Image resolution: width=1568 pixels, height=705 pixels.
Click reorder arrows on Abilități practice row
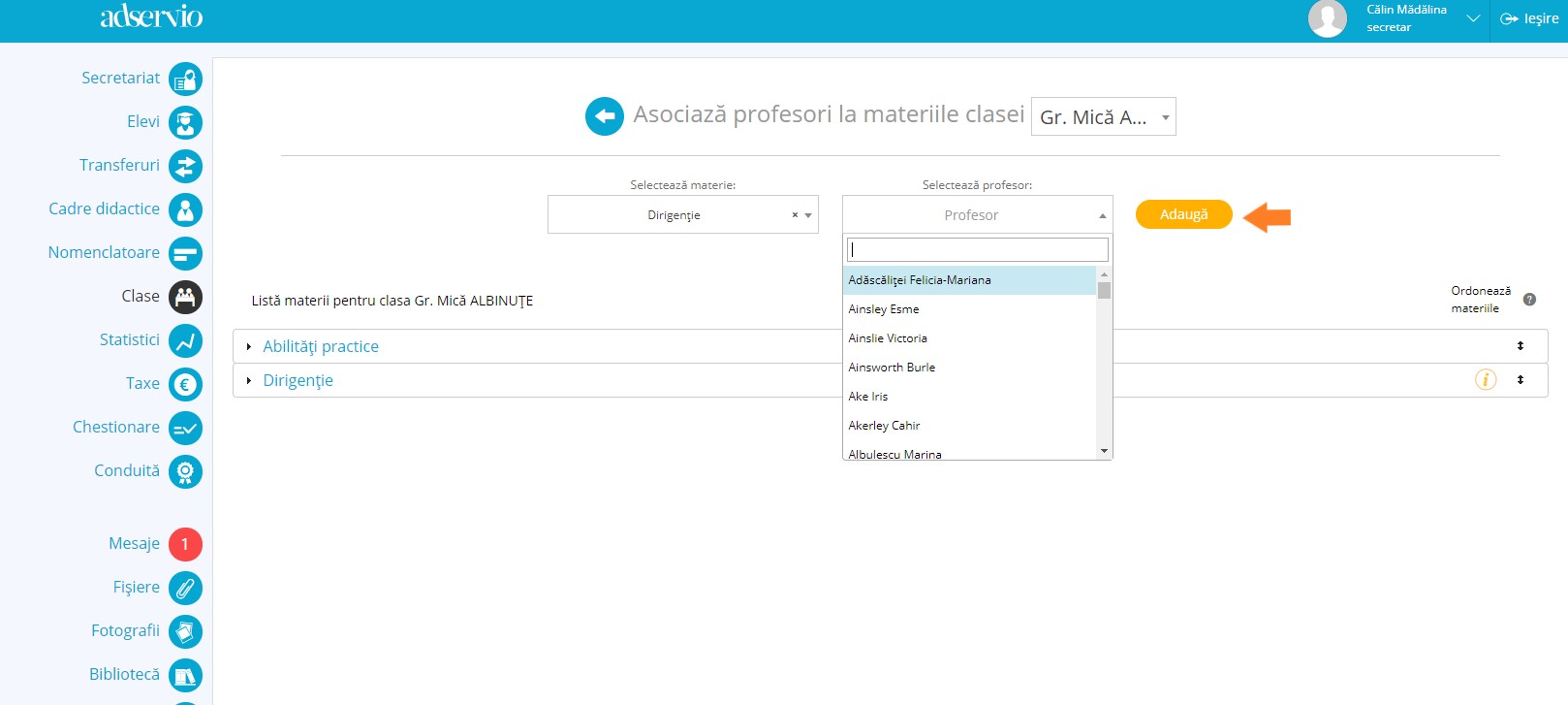(1521, 346)
